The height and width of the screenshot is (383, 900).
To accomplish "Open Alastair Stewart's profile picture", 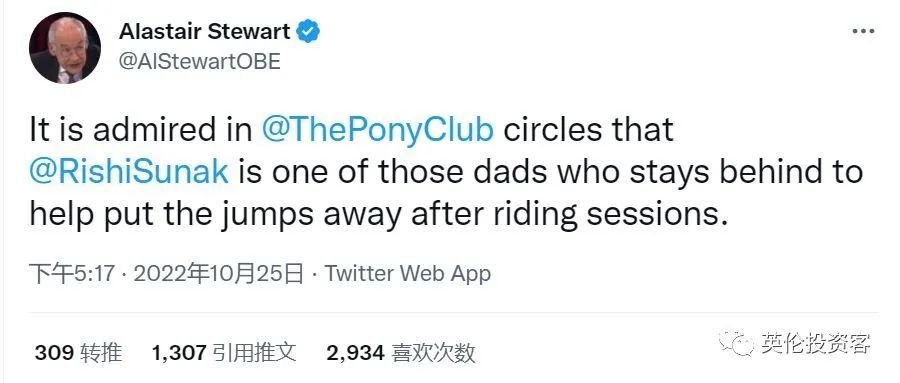I will point(65,48).
